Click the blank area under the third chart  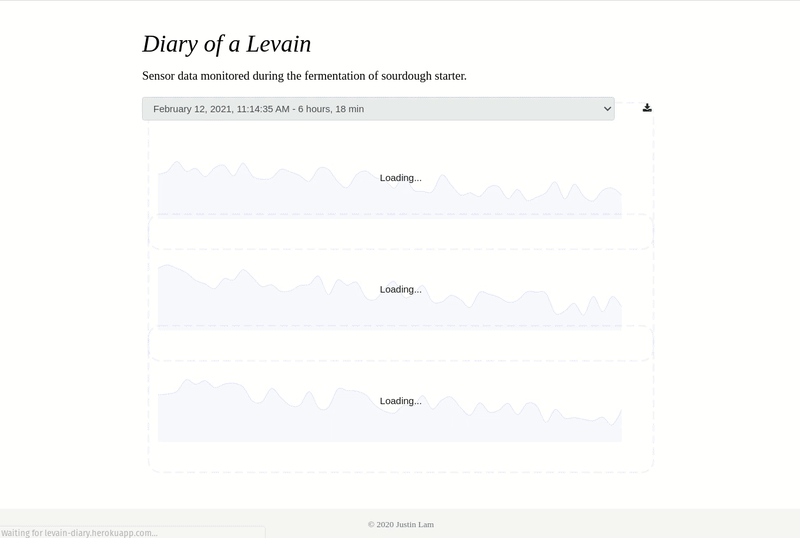[x=400, y=456]
